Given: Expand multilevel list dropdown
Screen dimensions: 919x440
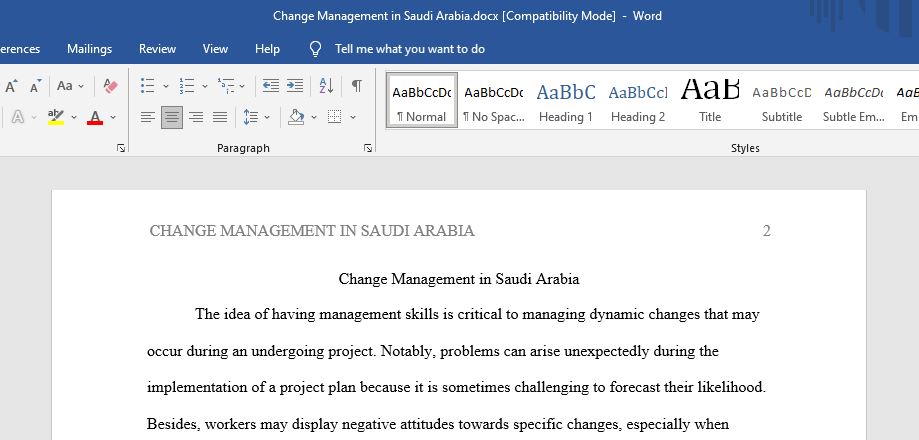Looking at the screenshot, I should tap(242, 86).
